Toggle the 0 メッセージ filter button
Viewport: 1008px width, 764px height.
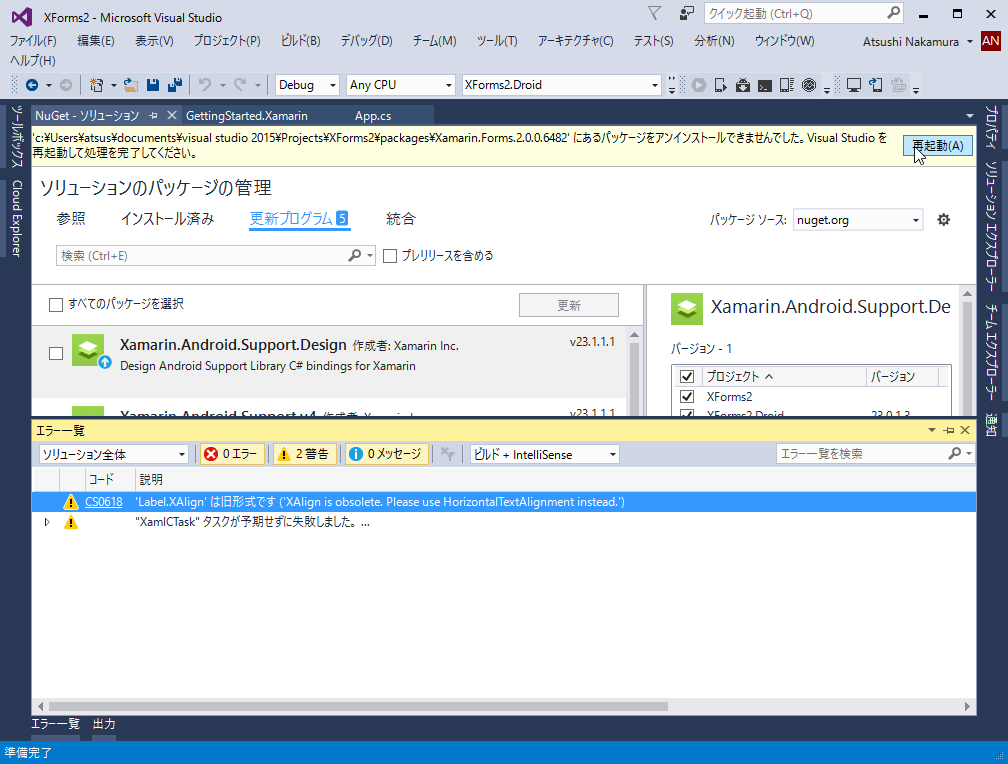pyautogui.click(x=386, y=454)
